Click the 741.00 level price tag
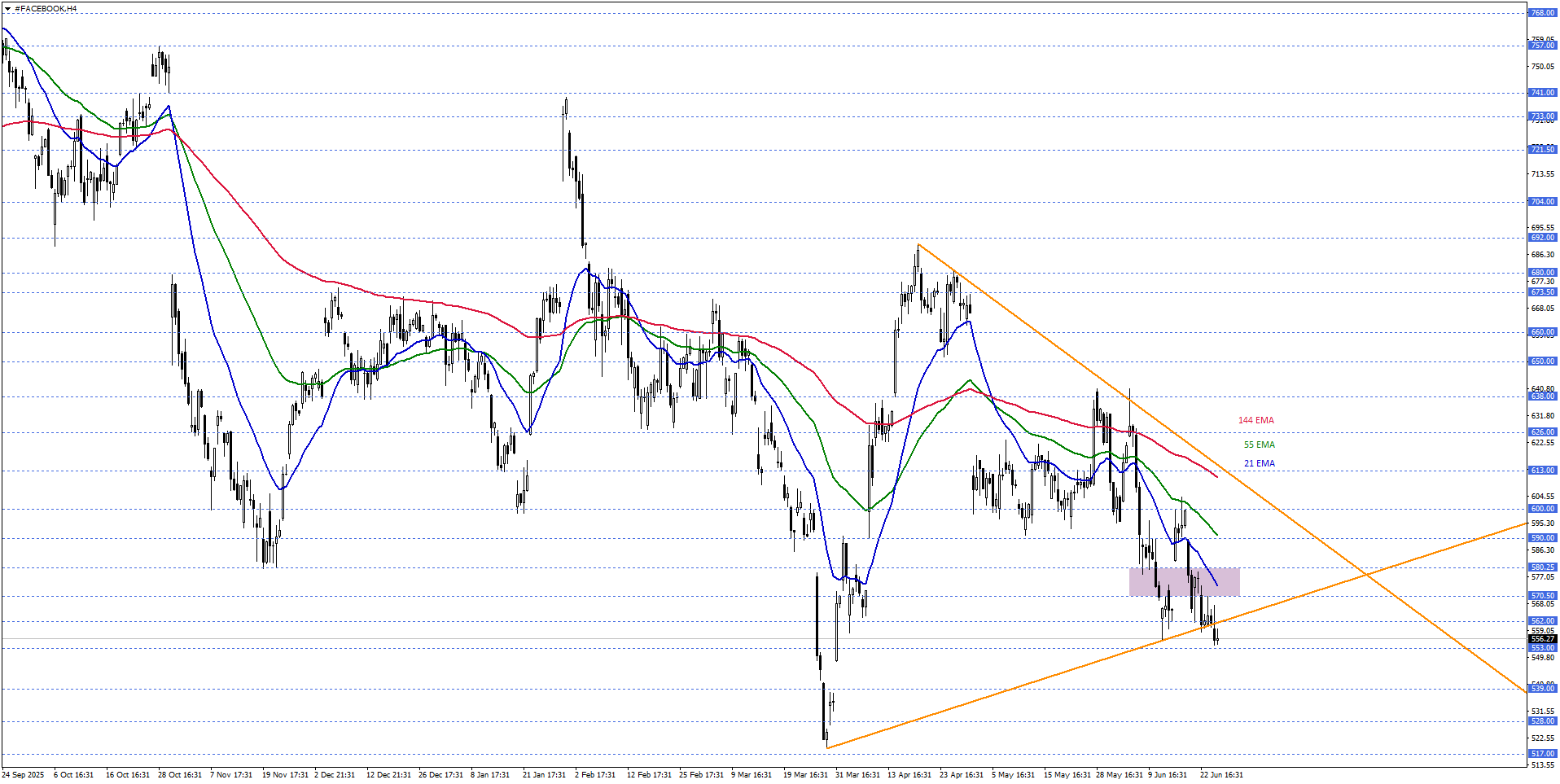This screenshot has width=1560, height=784. tap(1543, 93)
